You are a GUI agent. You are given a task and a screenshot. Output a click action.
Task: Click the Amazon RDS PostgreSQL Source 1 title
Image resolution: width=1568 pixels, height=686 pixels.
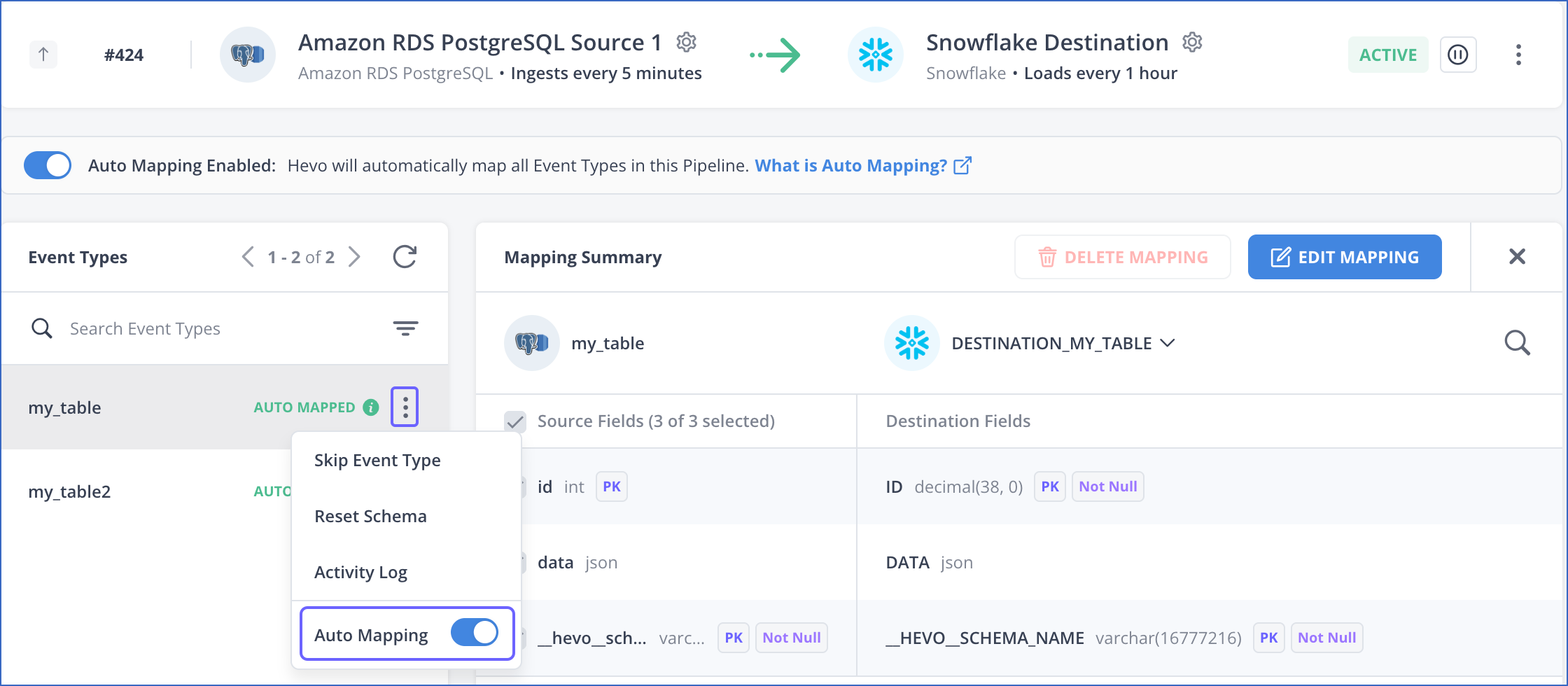click(480, 43)
